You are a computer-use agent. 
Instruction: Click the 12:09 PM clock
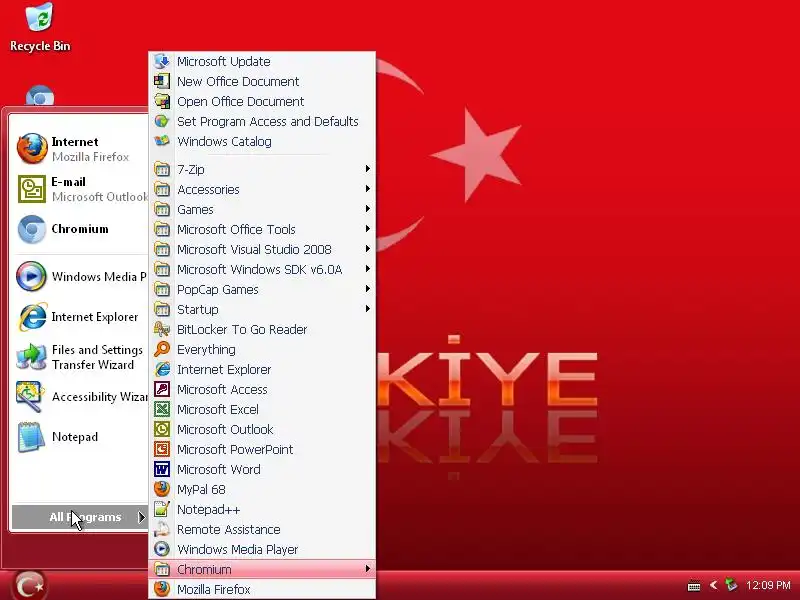point(768,585)
